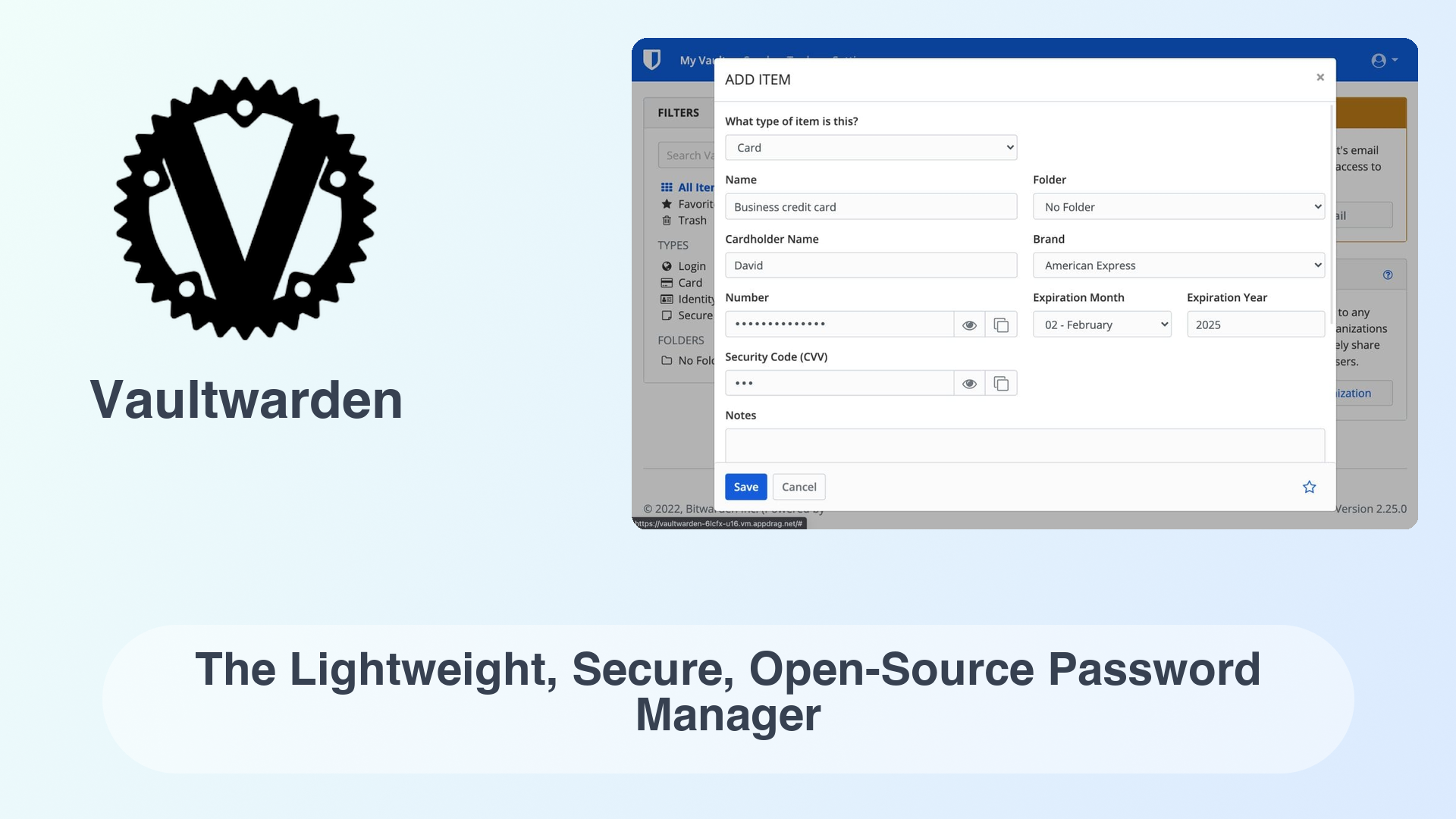
Task: Click the Card type icon in sidebar
Action: pyautogui.click(x=665, y=282)
